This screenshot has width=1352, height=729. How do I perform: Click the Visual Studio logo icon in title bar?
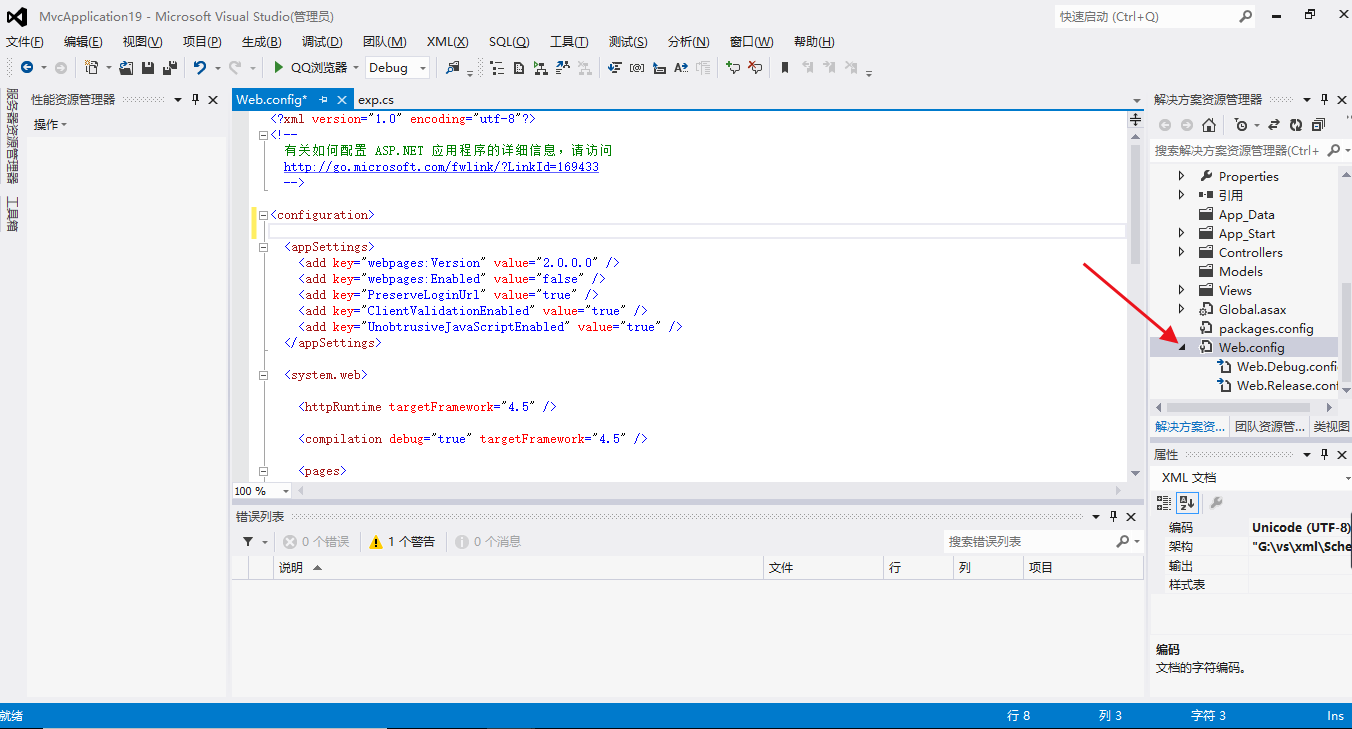16,16
